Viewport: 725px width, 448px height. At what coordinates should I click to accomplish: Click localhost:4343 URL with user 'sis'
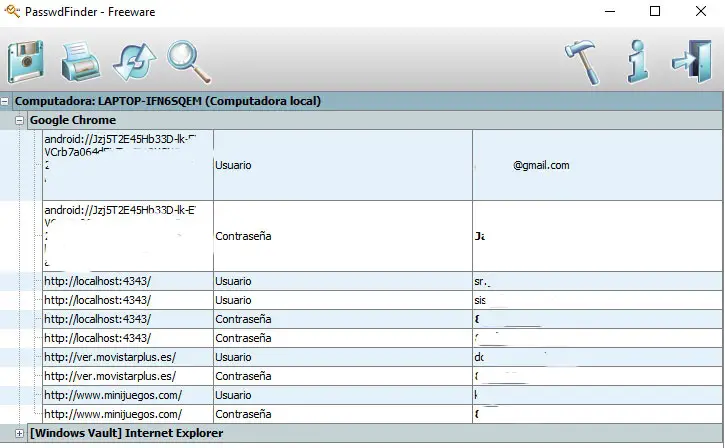pos(128,300)
